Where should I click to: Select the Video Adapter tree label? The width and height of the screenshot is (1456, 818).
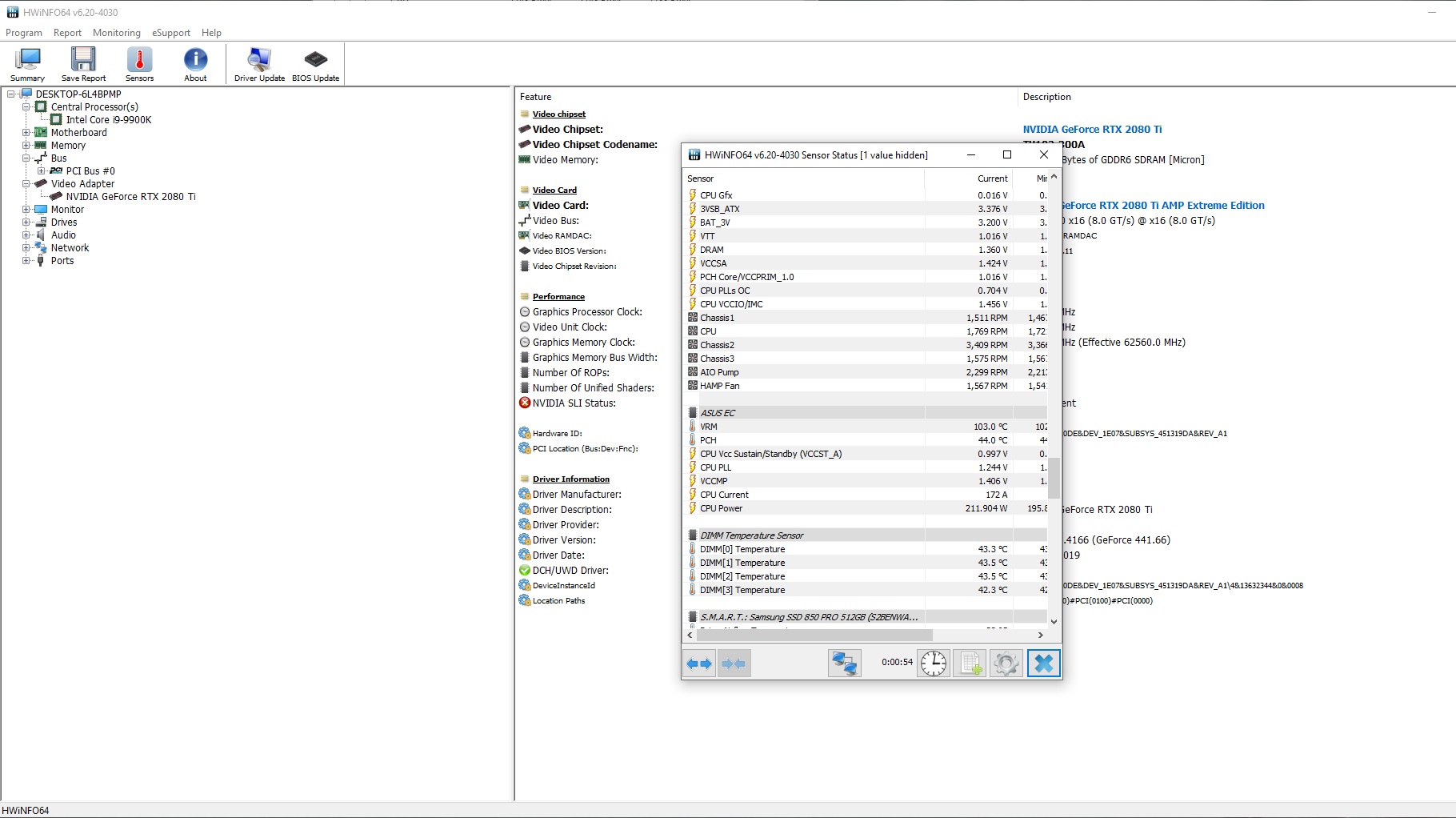pyautogui.click(x=82, y=184)
